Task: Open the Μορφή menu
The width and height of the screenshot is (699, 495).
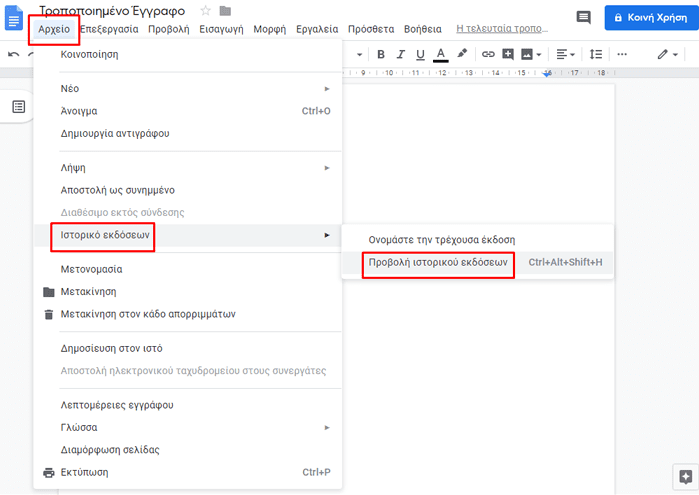Action: coord(269,29)
